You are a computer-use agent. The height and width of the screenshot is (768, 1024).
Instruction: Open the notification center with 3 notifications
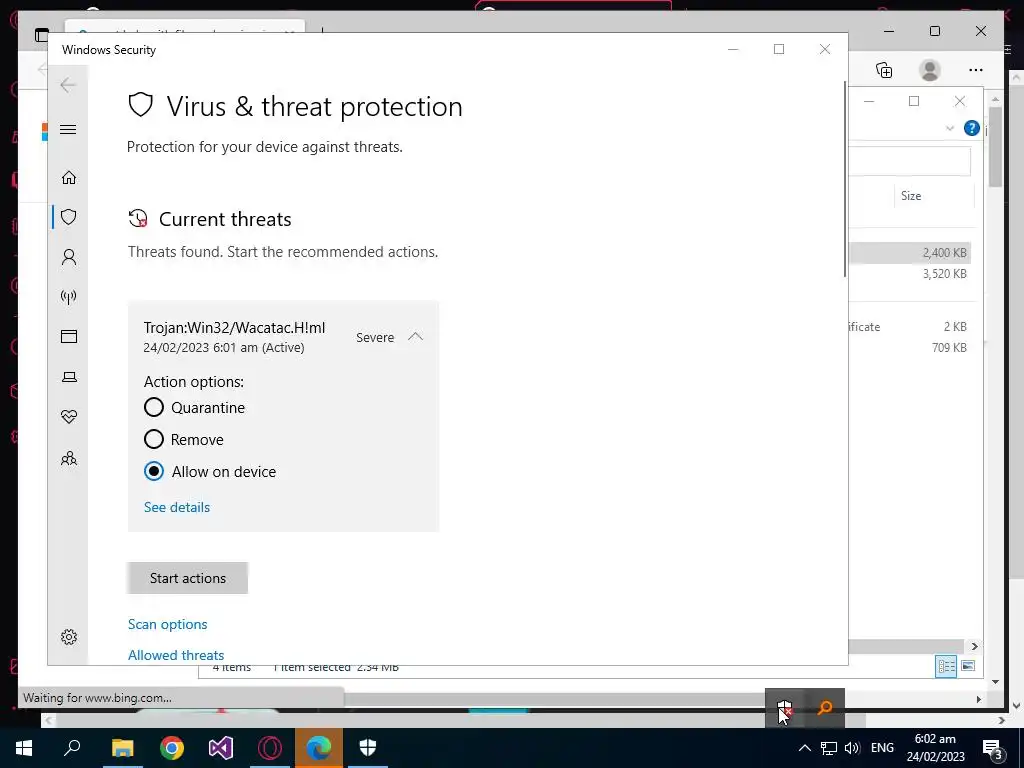992,748
